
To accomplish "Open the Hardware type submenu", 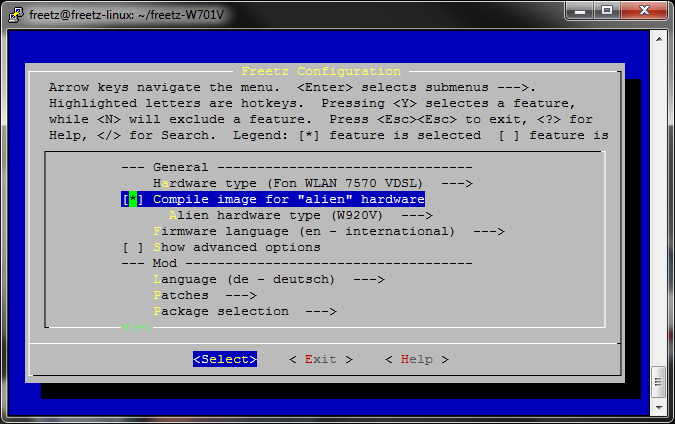I will coord(312,183).
